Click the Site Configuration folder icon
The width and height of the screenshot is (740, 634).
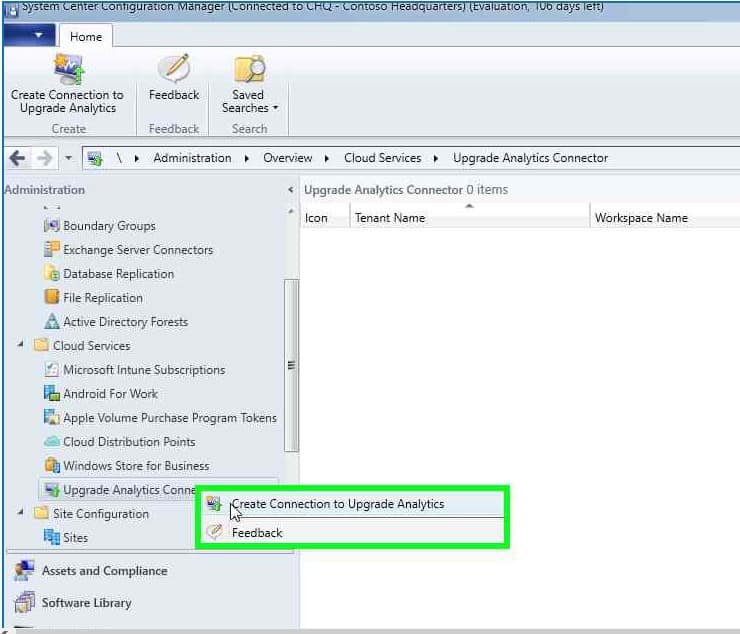pyautogui.click(x=41, y=513)
